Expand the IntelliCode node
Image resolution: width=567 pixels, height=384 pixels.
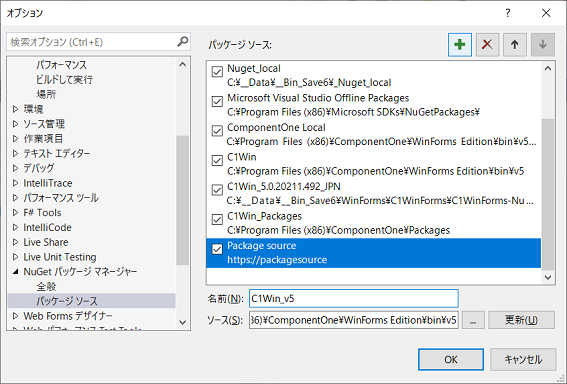point(16,227)
